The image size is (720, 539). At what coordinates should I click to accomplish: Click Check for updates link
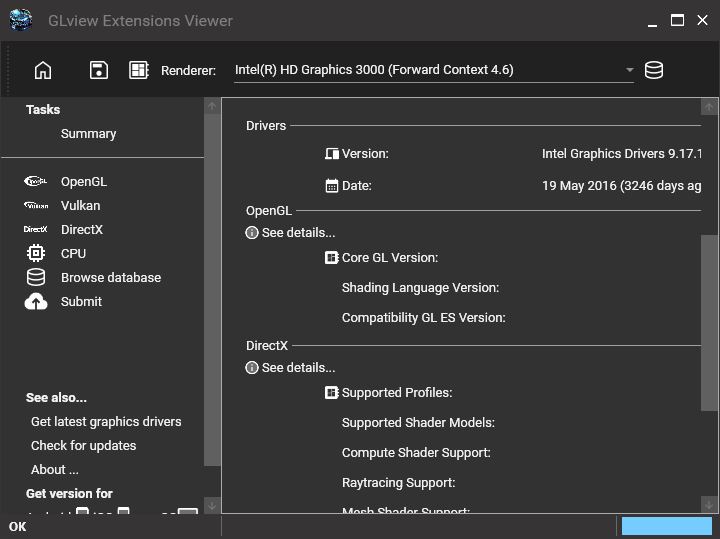[x=84, y=445]
